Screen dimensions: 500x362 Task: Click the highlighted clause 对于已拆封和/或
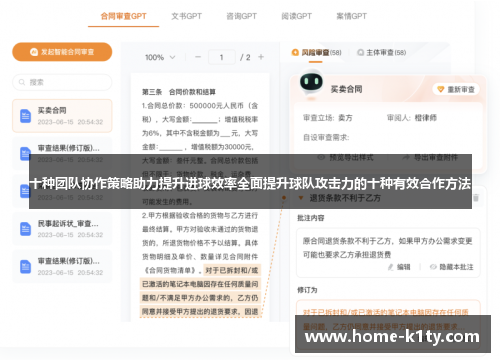(232, 270)
